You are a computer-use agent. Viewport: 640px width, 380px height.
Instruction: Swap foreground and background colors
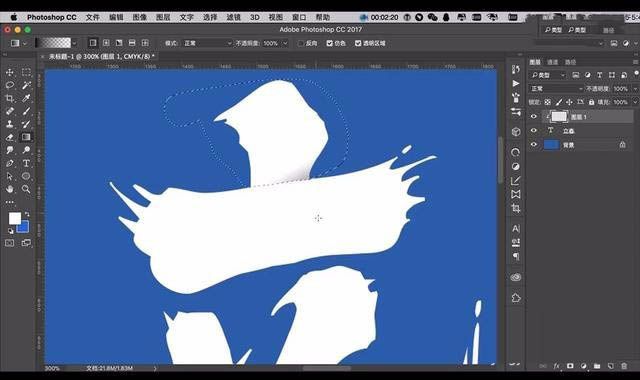click(x=27, y=214)
